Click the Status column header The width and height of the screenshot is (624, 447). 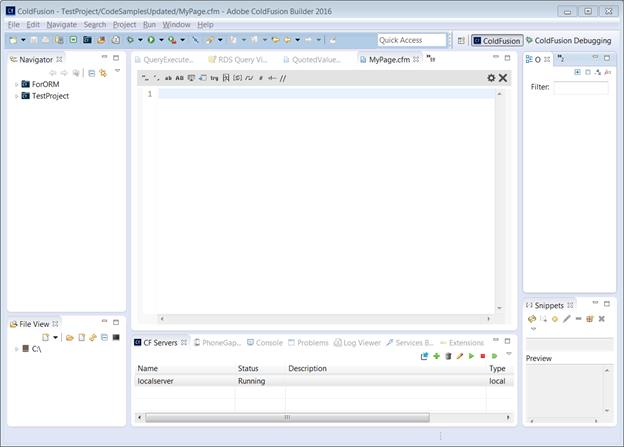(x=260, y=369)
